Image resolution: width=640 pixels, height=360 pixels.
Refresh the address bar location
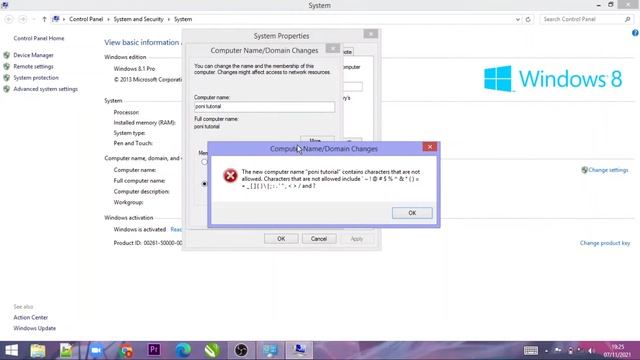coord(528,19)
